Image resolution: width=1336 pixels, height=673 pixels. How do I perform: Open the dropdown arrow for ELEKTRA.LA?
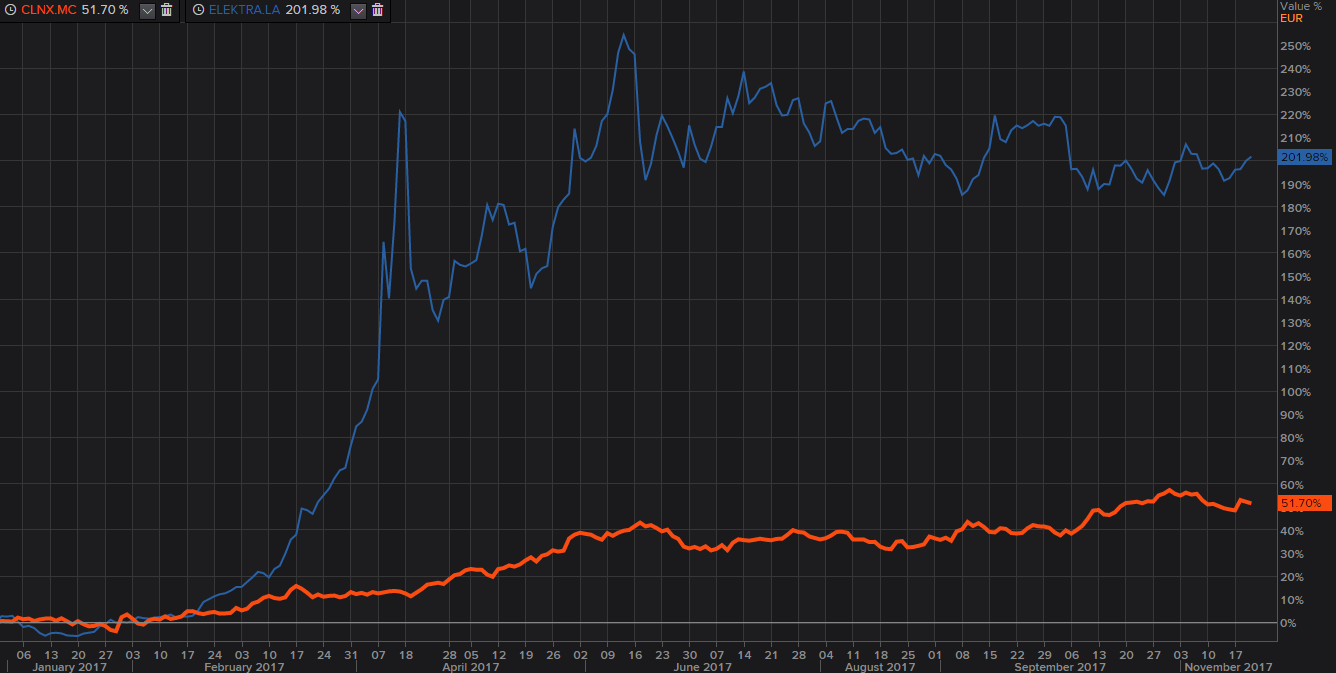tap(358, 10)
